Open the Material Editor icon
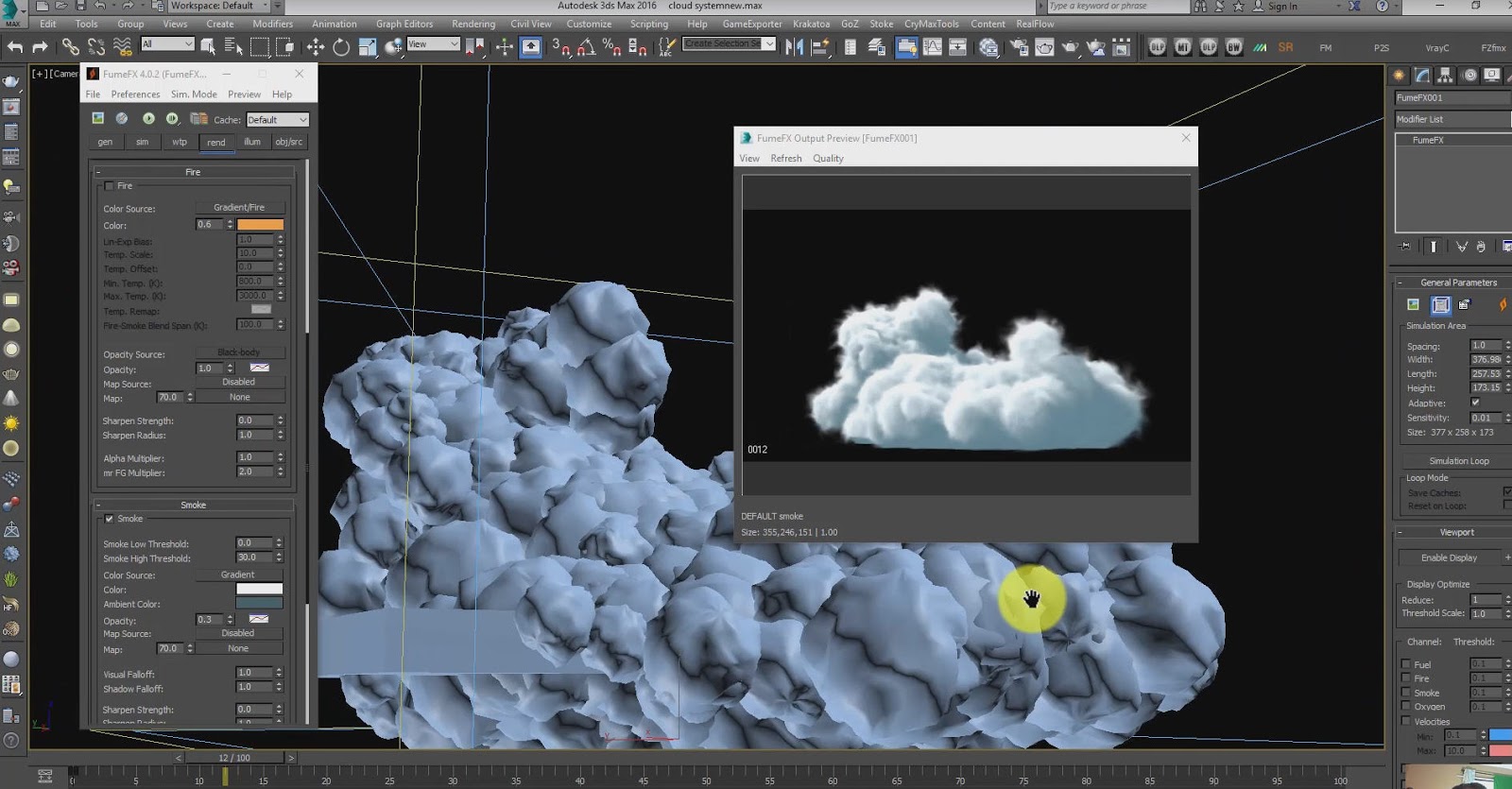 [x=989, y=46]
